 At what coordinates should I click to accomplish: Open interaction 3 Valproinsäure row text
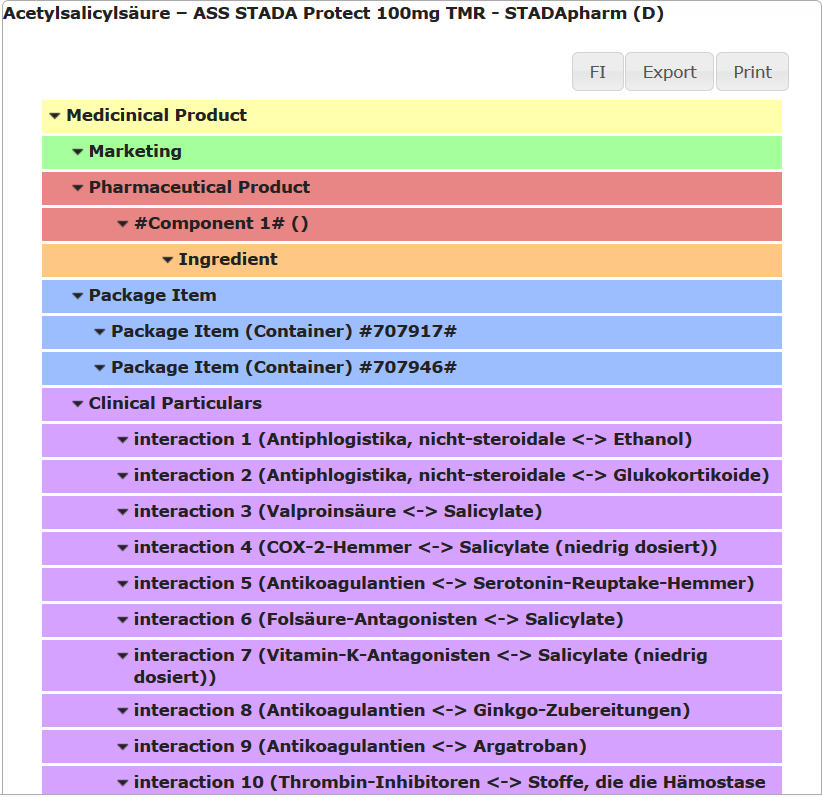point(338,511)
